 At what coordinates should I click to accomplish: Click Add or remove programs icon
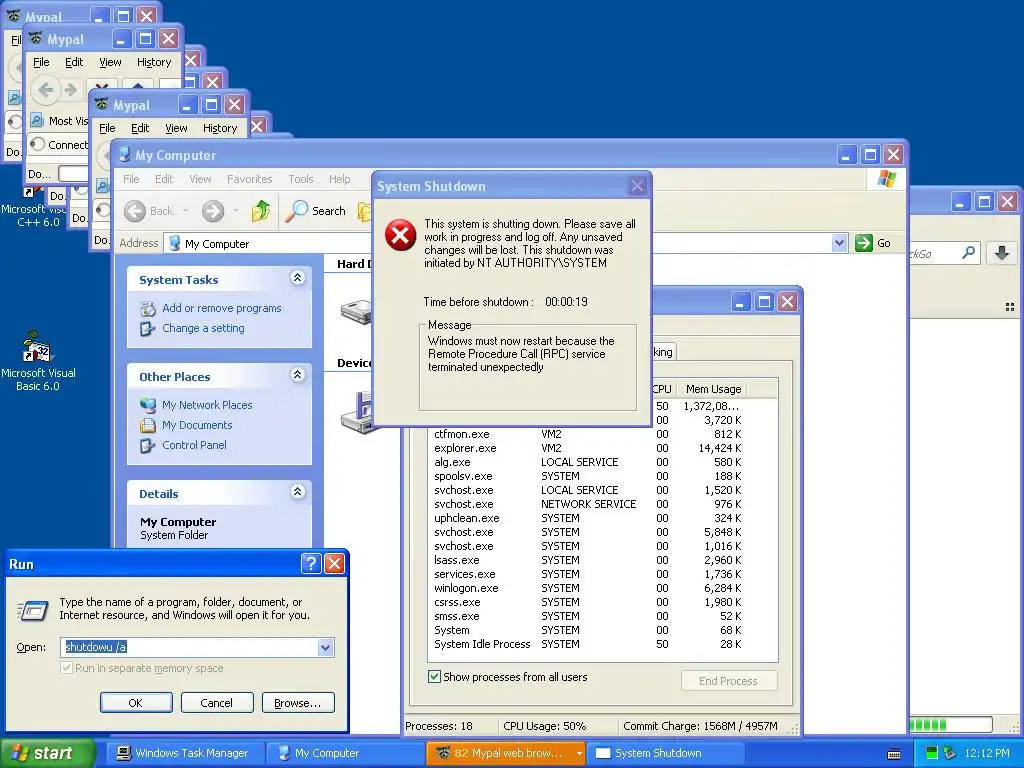coord(148,308)
